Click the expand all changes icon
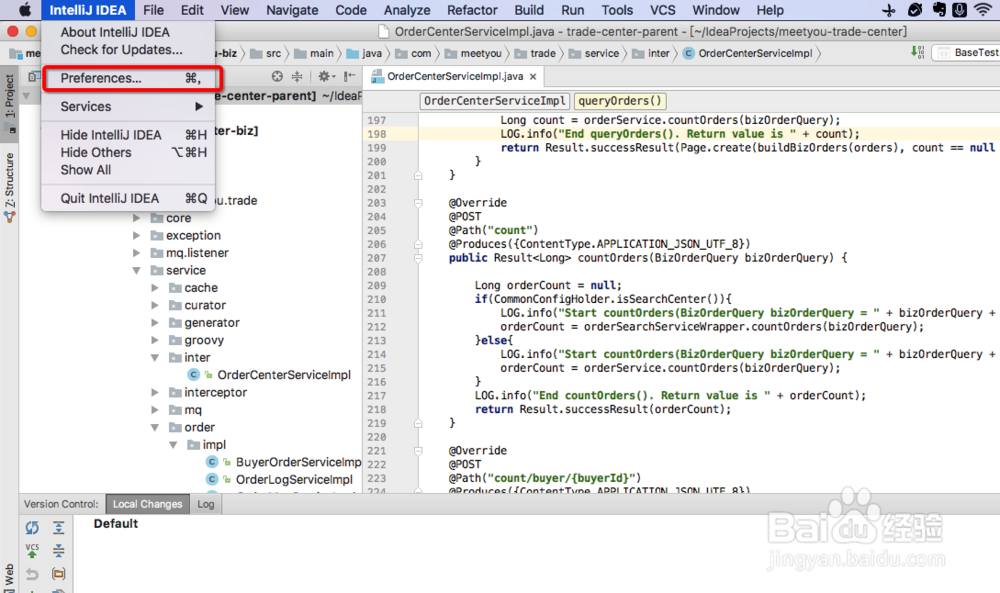 point(59,528)
